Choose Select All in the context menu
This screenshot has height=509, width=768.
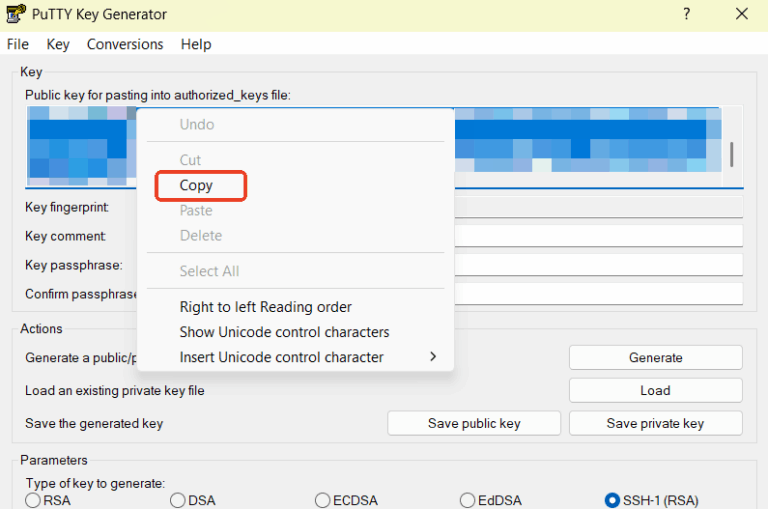(295, 271)
